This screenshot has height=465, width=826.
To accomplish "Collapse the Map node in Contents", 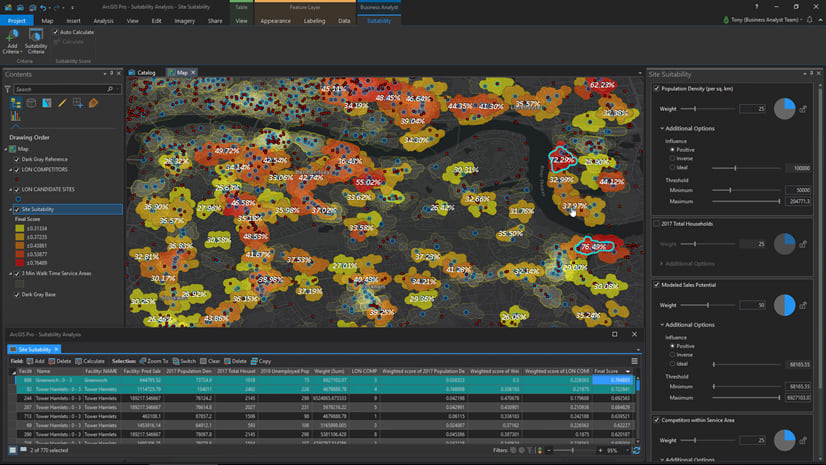I will pyautogui.click(x=8, y=149).
